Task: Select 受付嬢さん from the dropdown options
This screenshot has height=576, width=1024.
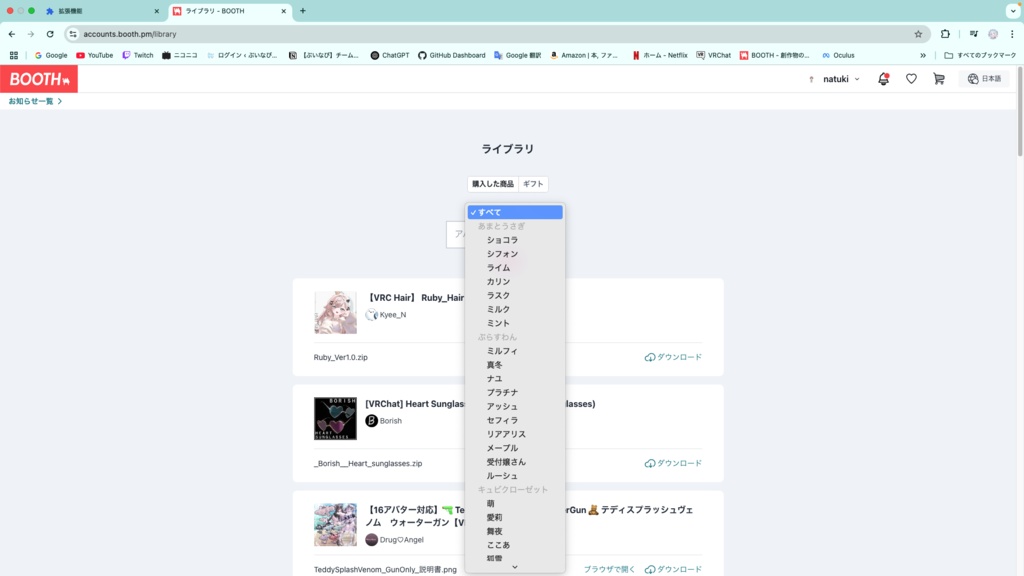Action: pos(509,461)
